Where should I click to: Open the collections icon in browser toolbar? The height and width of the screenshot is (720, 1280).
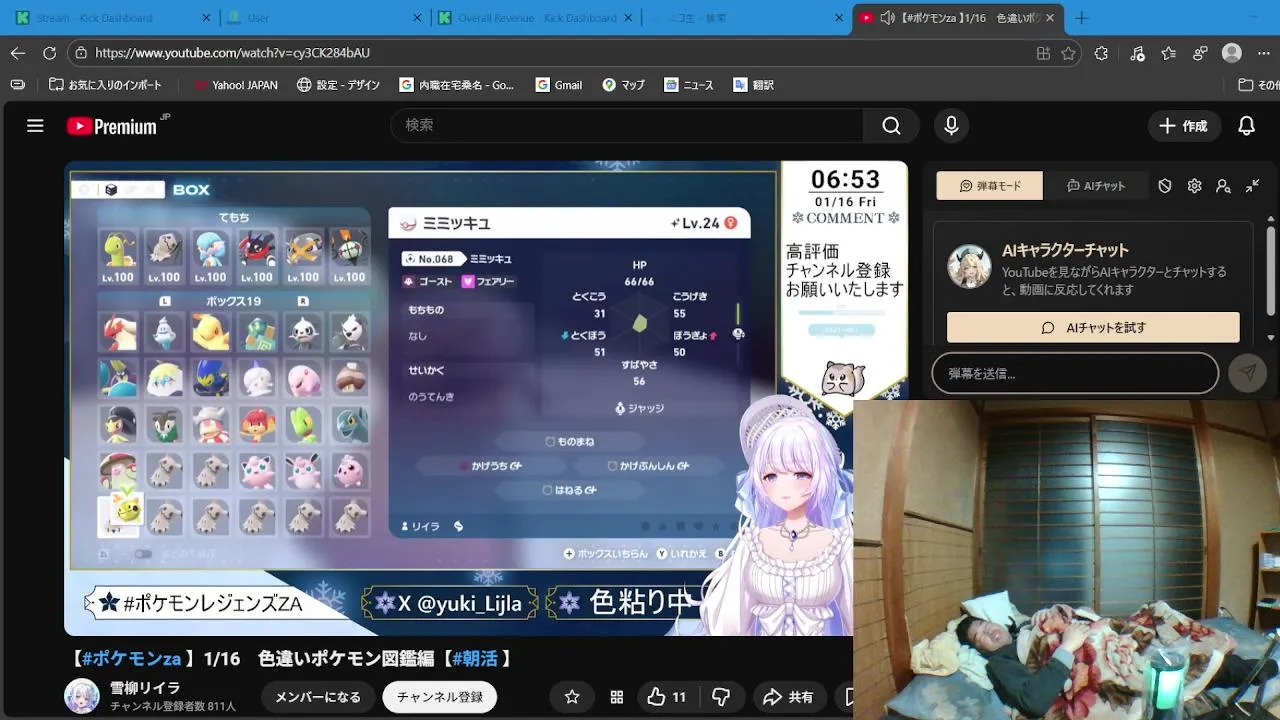[1201, 53]
